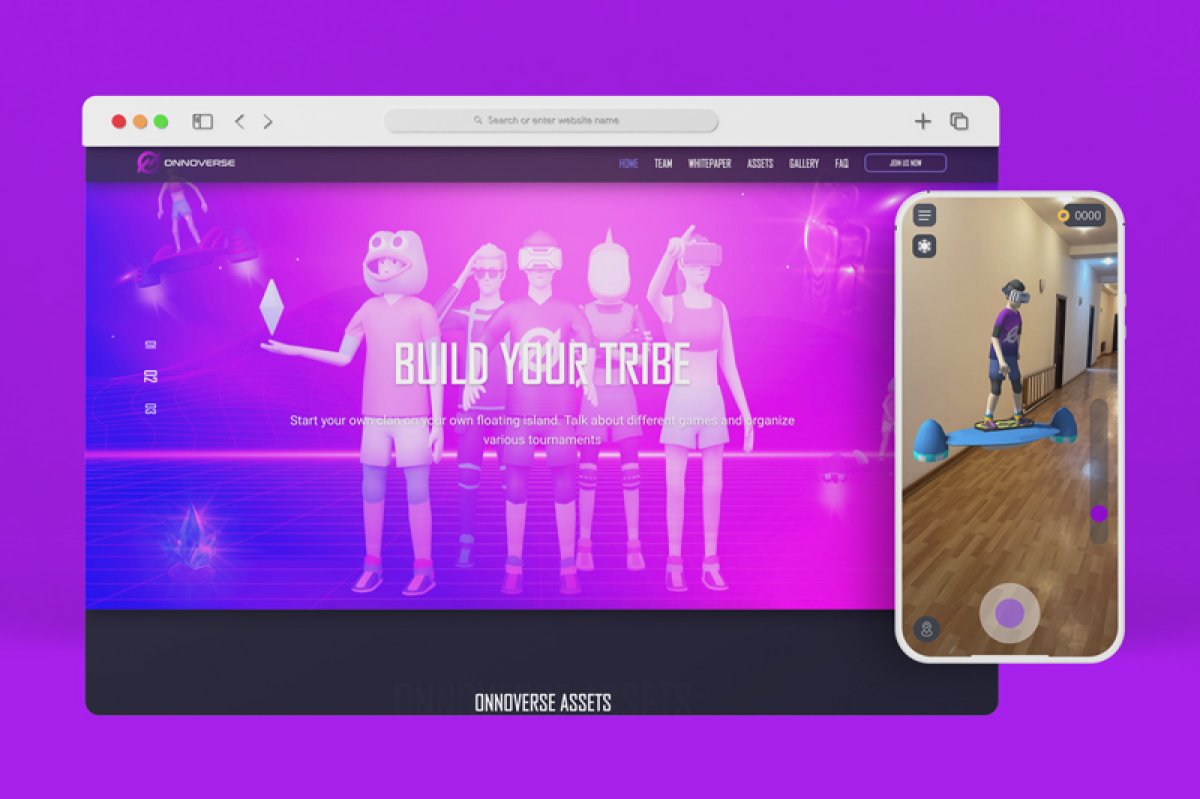The height and width of the screenshot is (799, 1200).
Task: Click the purple vertical slider knob
Action: (x=1098, y=513)
